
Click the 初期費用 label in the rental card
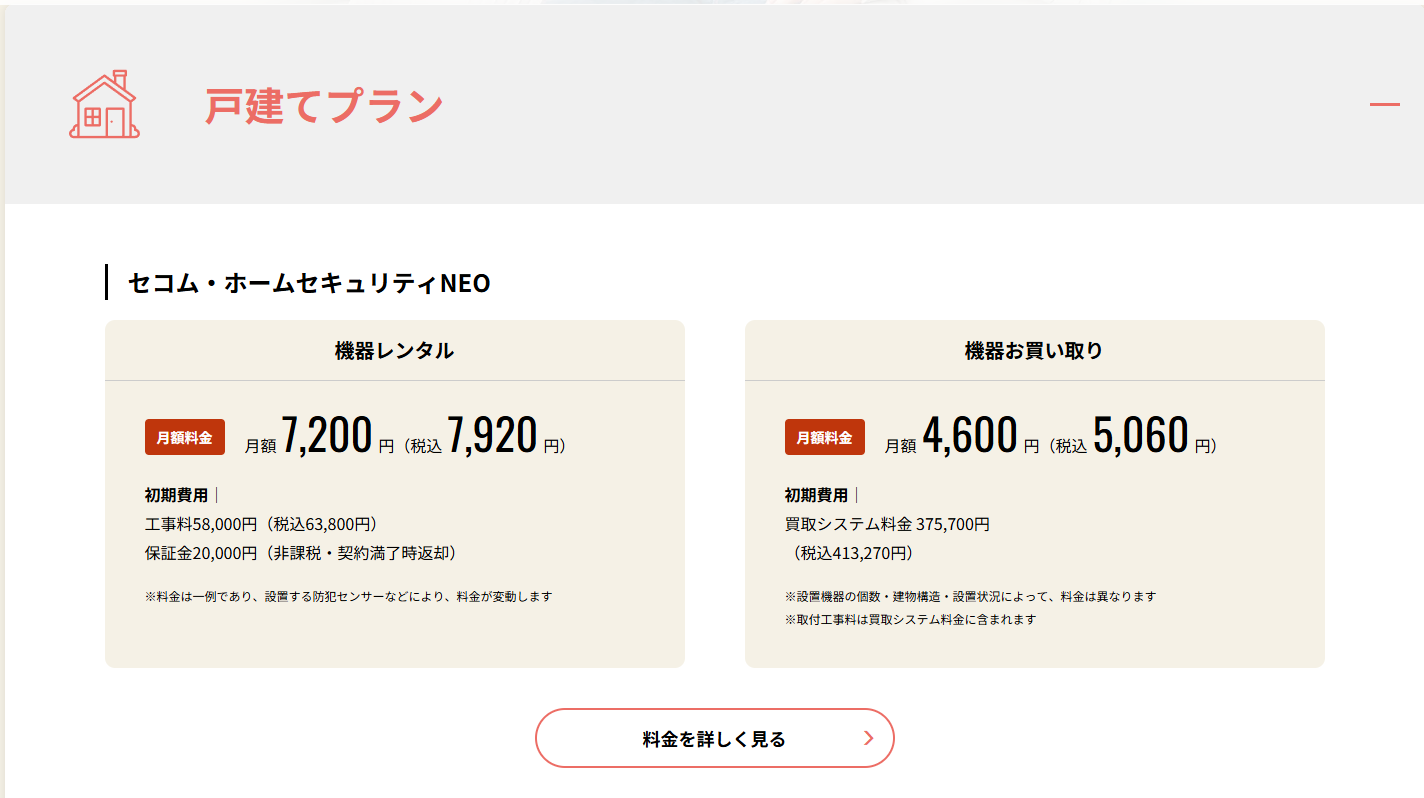click(x=176, y=495)
